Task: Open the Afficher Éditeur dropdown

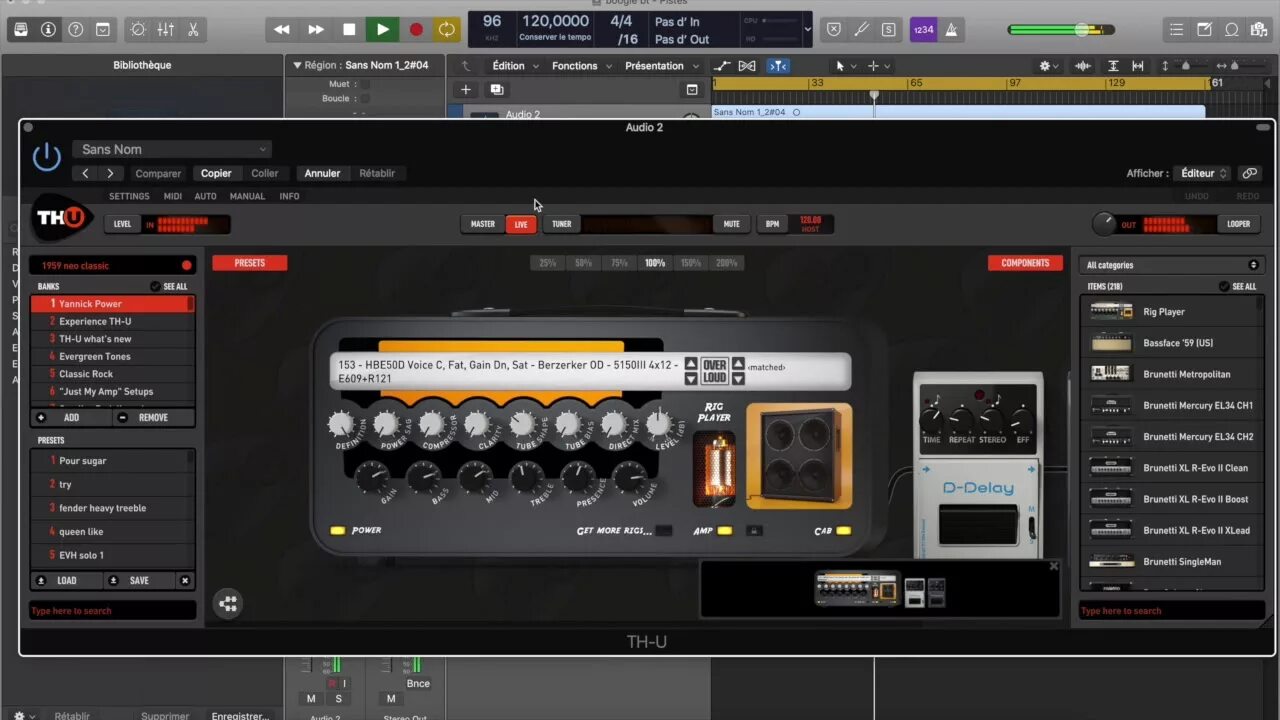Action: pos(1202,173)
